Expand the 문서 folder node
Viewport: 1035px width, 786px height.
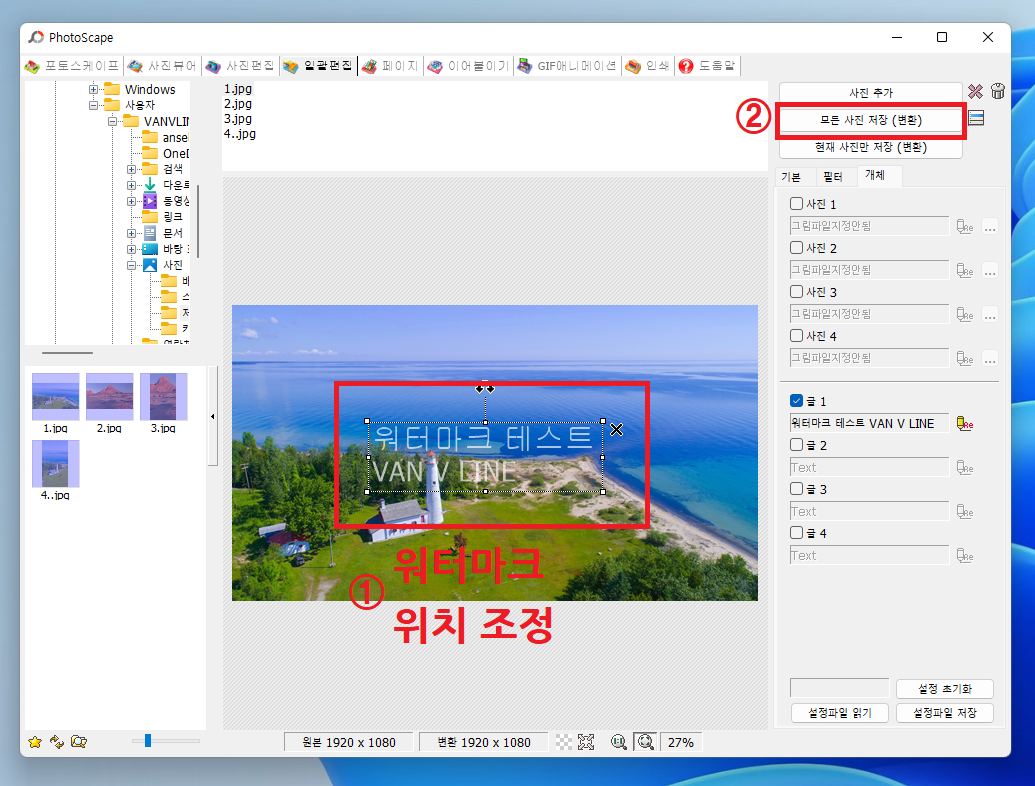pos(131,233)
